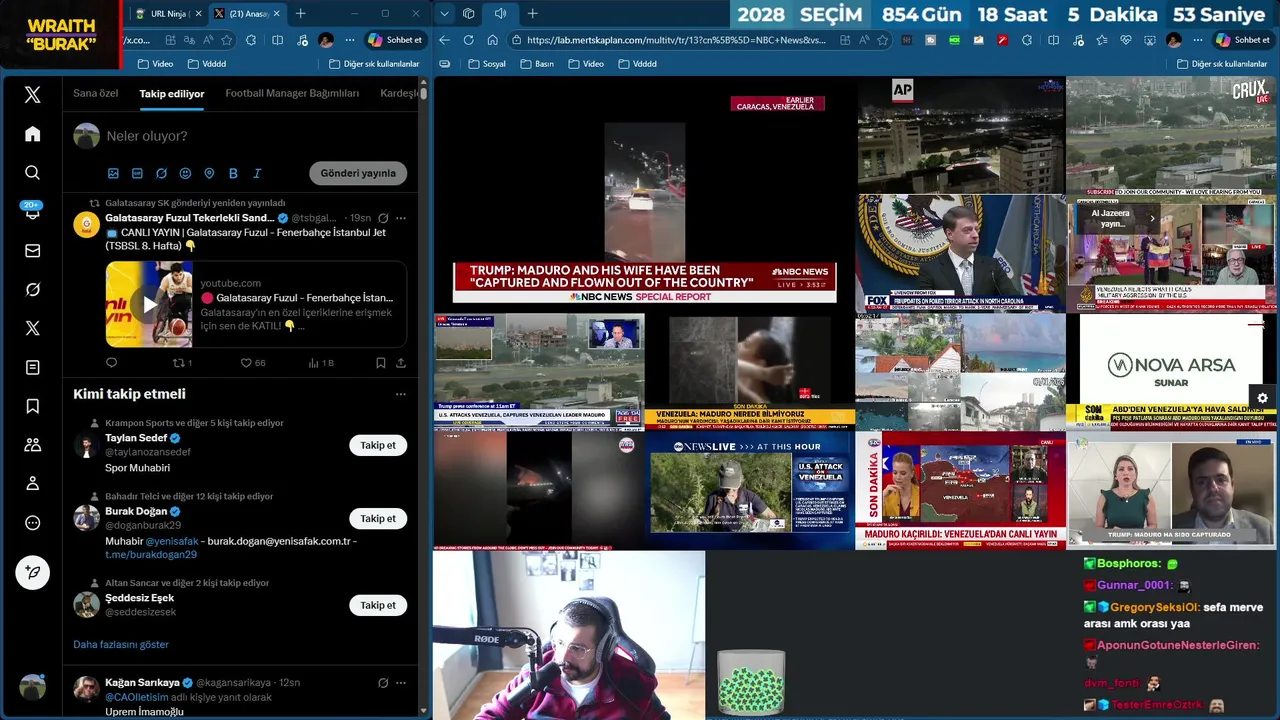This screenshot has height=720, width=1280.
Task: Open the X home feed icon
Action: pyautogui.click(x=33, y=134)
